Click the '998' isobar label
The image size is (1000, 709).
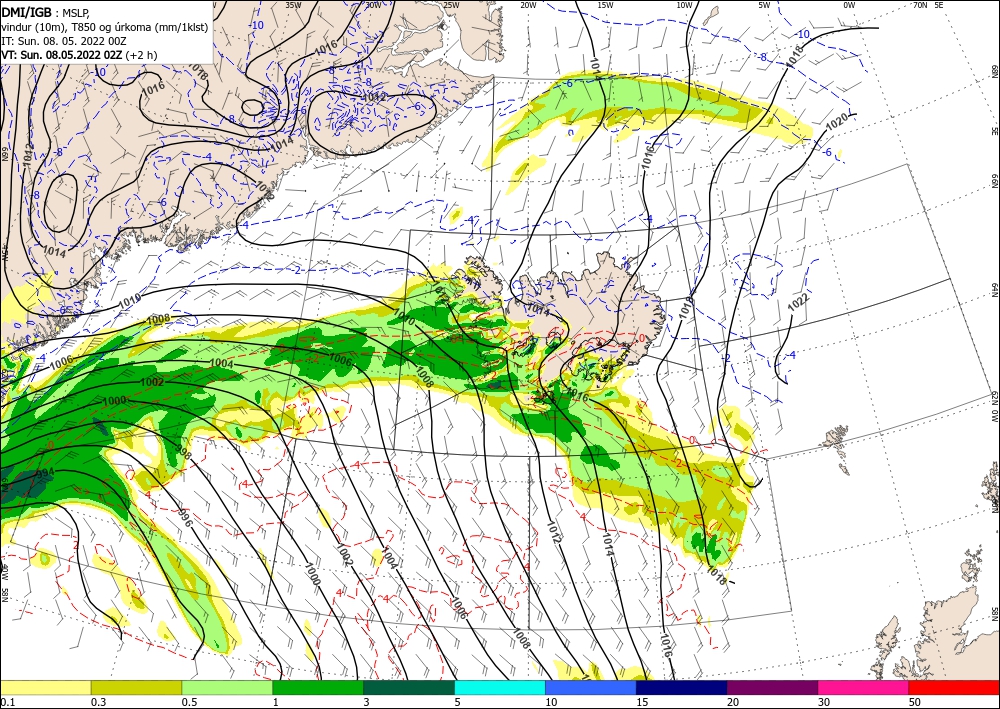coord(183,453)
